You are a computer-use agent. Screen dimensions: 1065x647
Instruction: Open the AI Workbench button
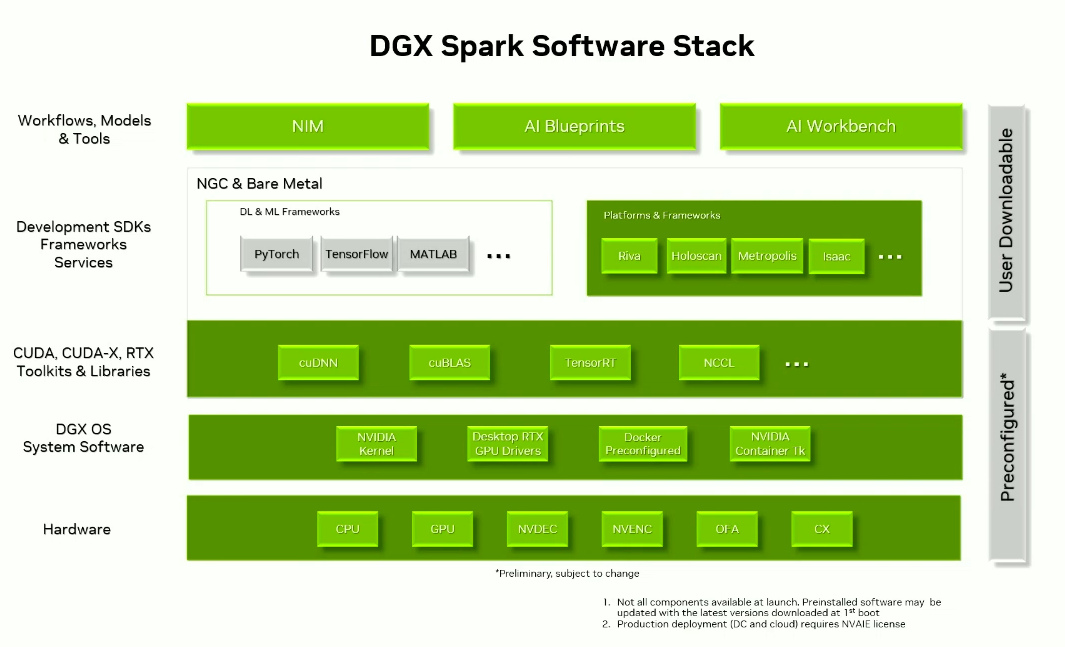point(840,126)
